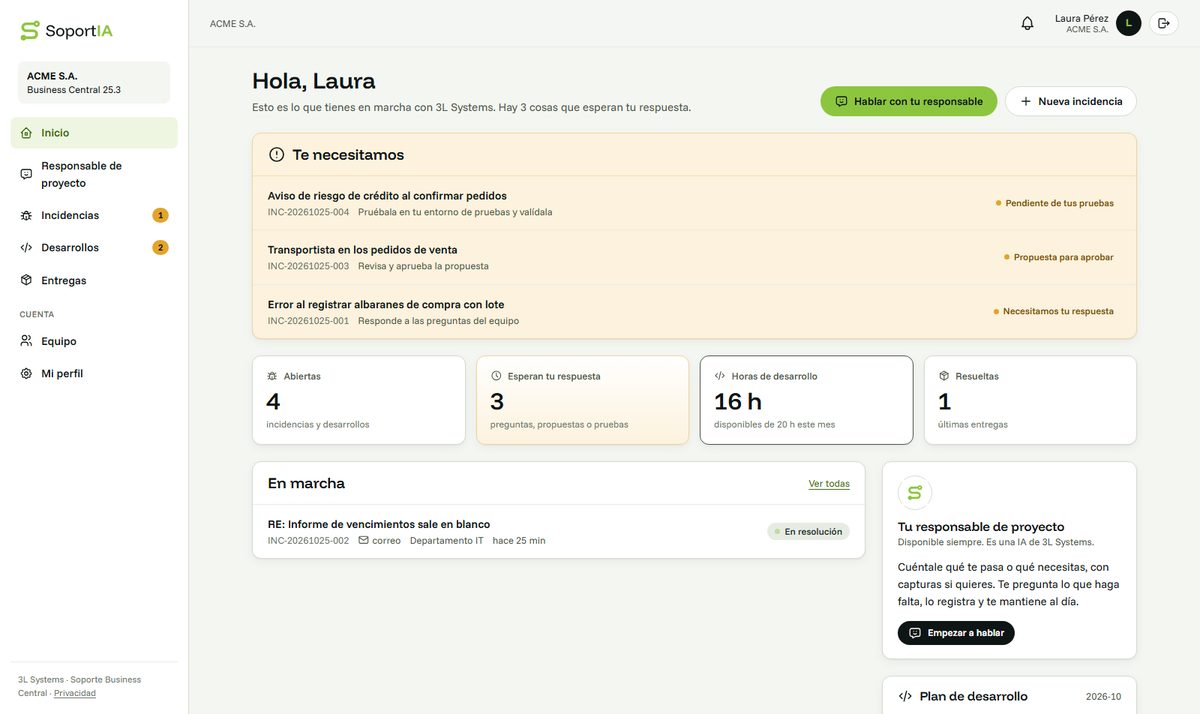Click the hace 25 min timestamp
This screenshot has height=714, width=1200.
[519, 541]
